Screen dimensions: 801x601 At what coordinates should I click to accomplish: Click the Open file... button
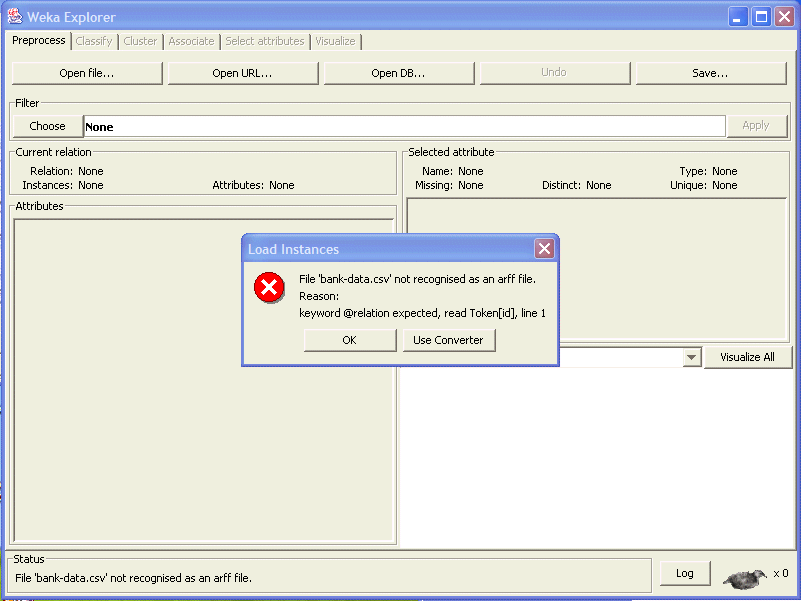pyautogui.click(x=87, y=73)
